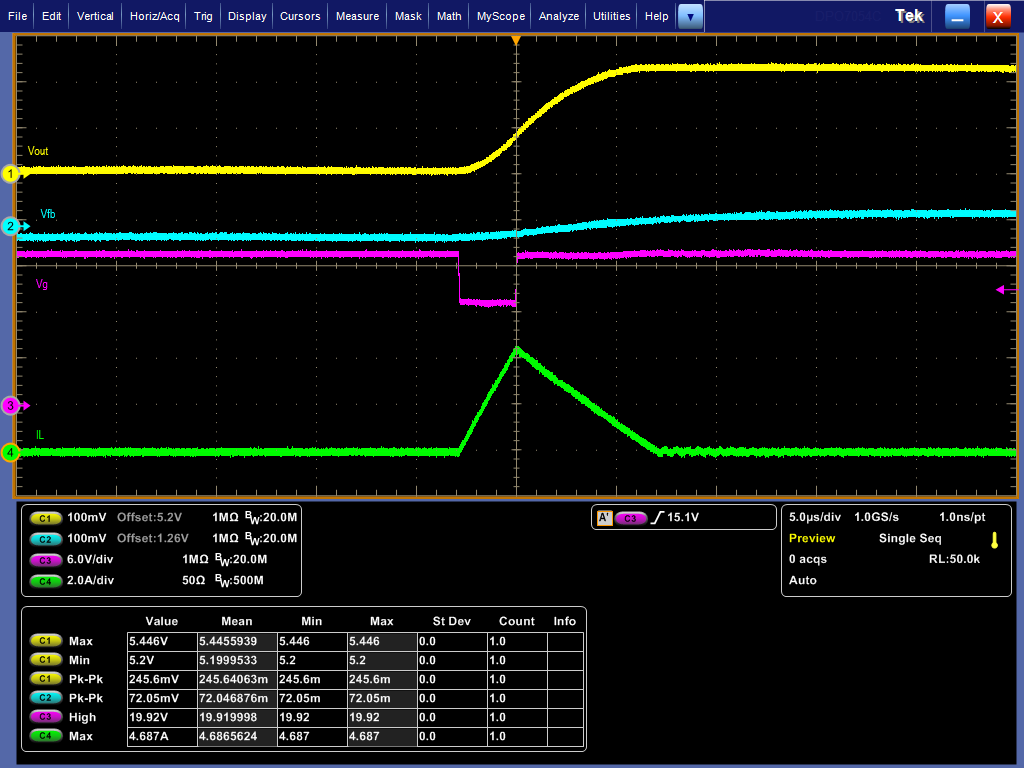Image resolution: width=1024 pixels, height=768 pixels.
Task: Open the Horiz/Acq menu
Action: (x=154, y=16)
